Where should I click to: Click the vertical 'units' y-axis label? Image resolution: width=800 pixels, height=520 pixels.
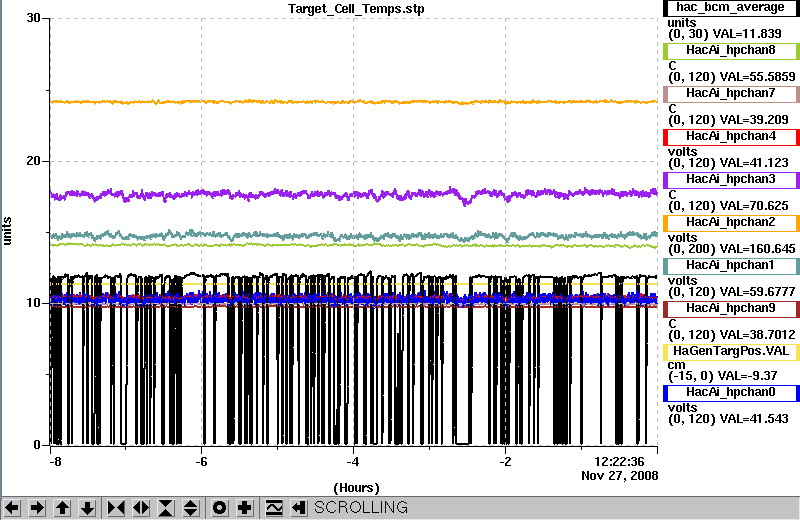tap(7, 231)
